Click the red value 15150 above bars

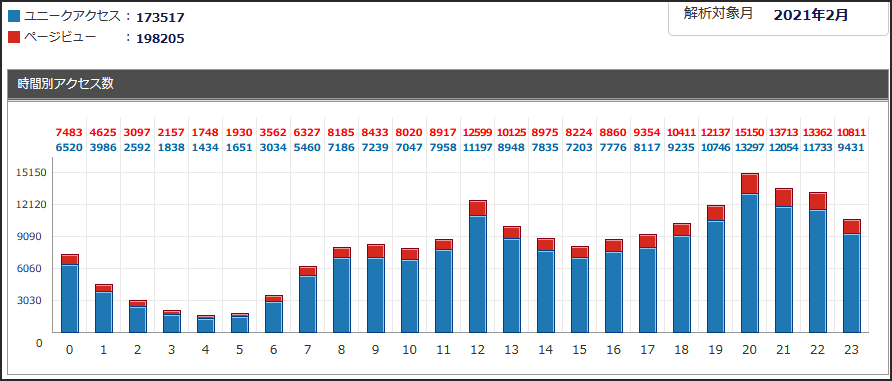coord(750,132)
